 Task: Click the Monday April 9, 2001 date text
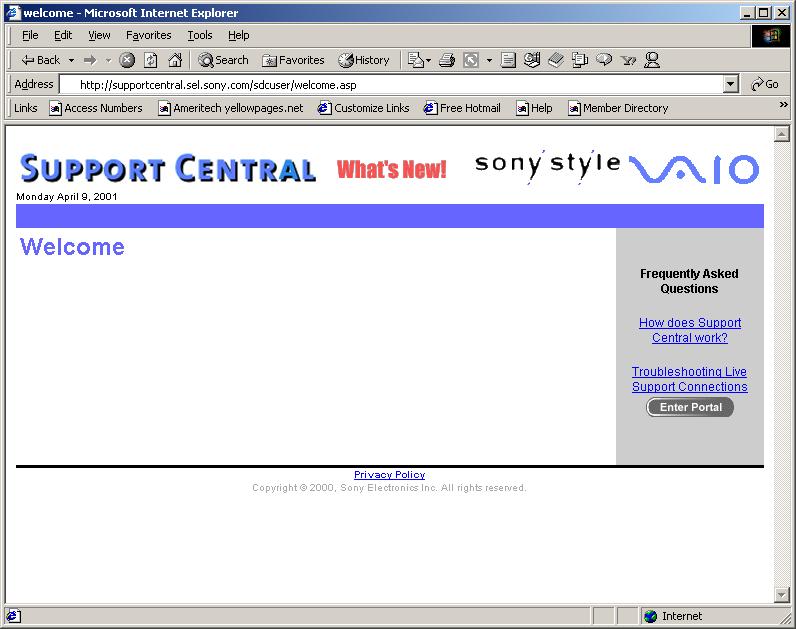pos(67,196)
